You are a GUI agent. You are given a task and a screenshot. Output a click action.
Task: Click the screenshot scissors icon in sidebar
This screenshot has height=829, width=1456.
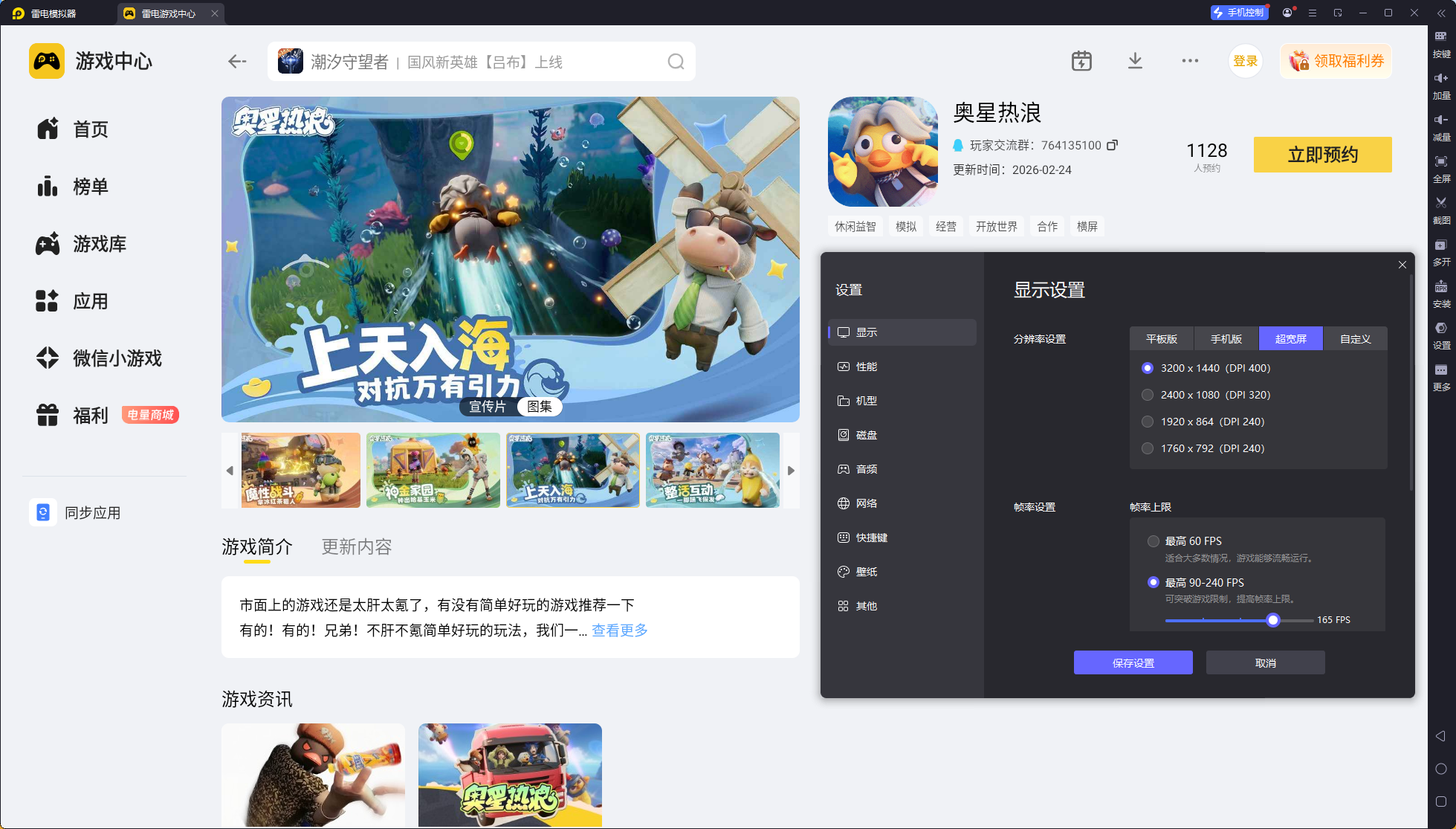tap(1441, 203)
